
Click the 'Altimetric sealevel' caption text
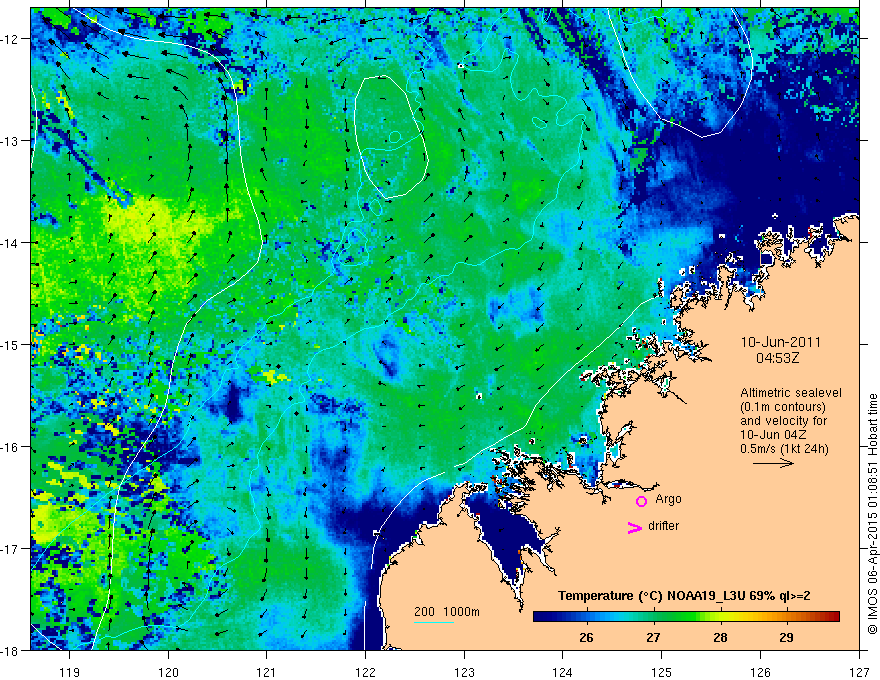(x=791, y=393)
